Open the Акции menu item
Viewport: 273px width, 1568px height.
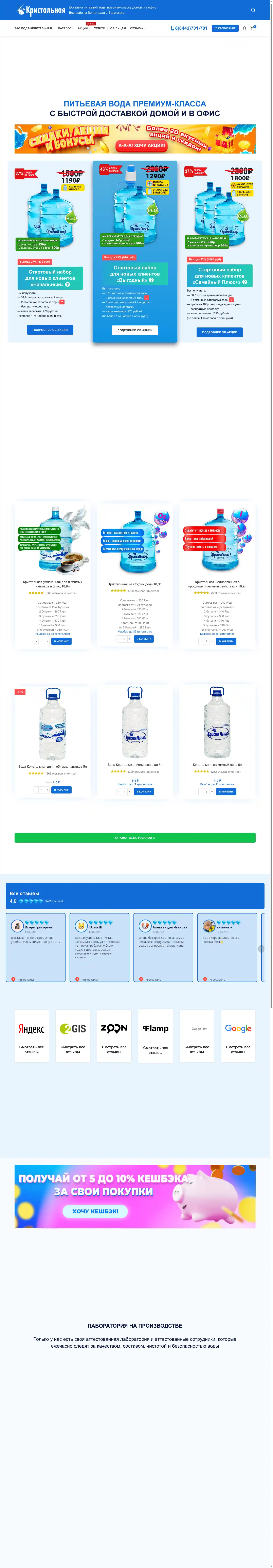pos(82,28)
